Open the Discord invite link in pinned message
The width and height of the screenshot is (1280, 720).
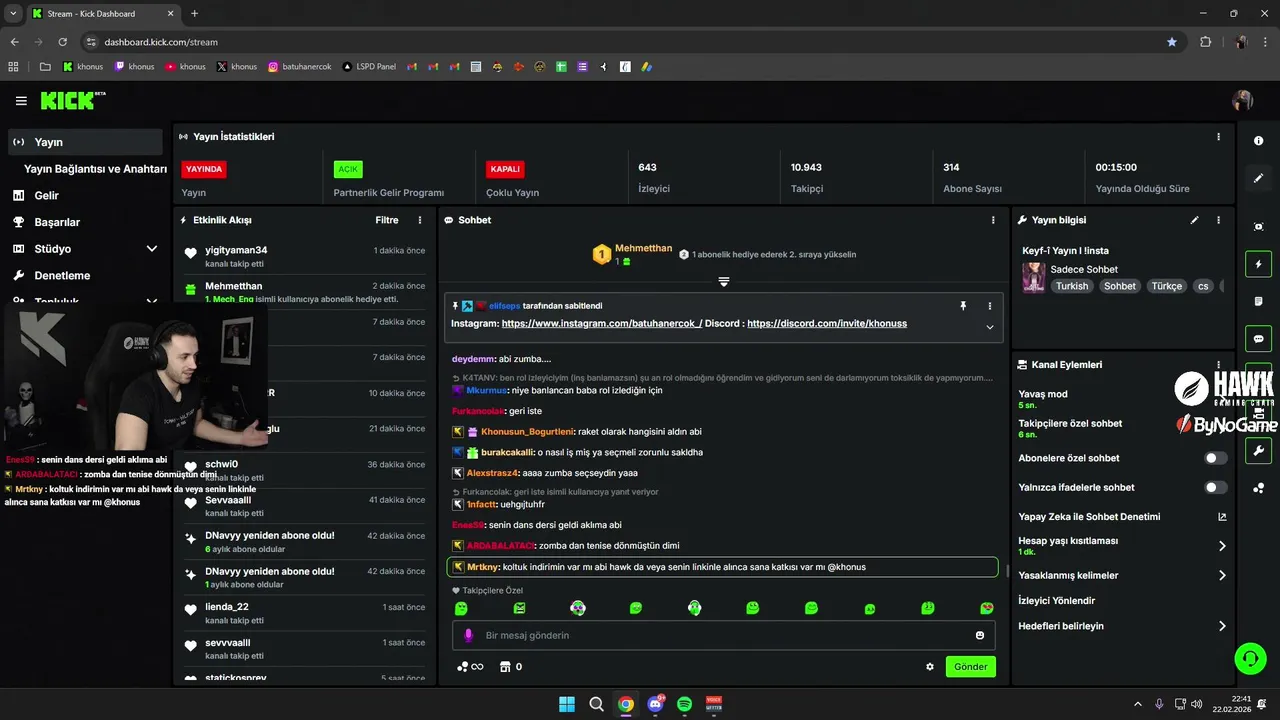click(827, 324)
